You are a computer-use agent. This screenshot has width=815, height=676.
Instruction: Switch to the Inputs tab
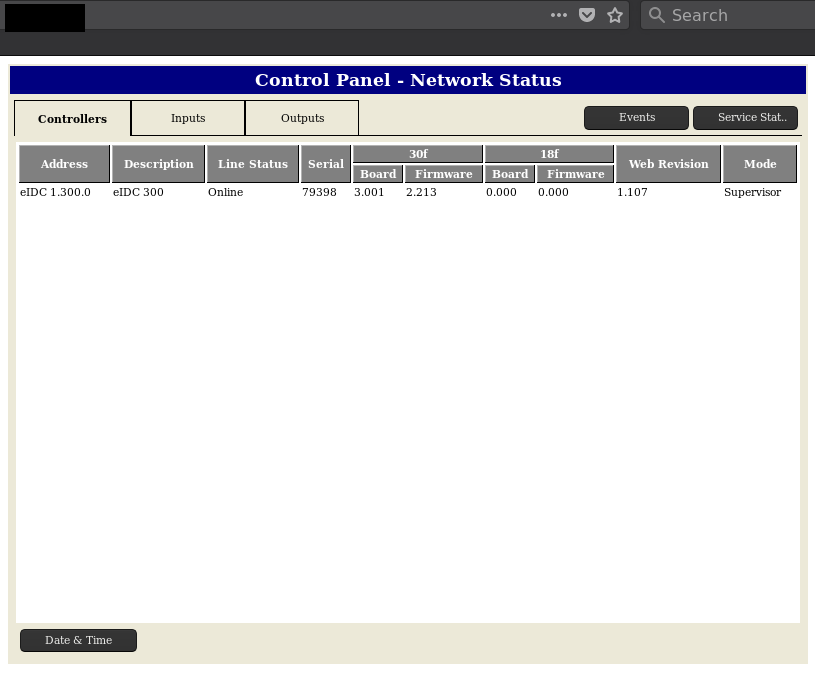[x=188, y=117]
